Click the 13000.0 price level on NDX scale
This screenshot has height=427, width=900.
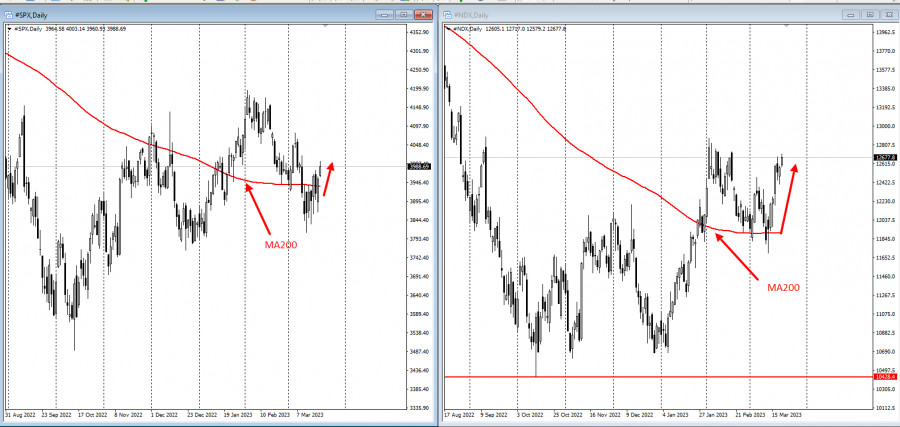coord(886,126)
